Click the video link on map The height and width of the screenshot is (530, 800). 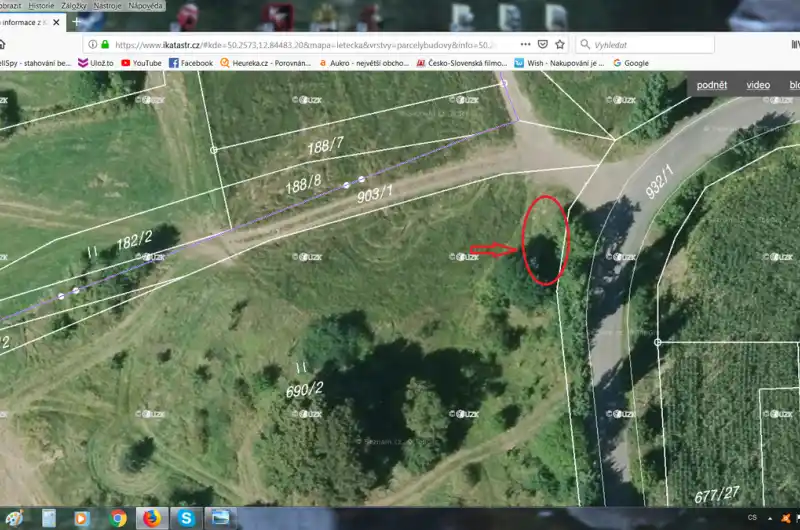click(x=758, y=85)
